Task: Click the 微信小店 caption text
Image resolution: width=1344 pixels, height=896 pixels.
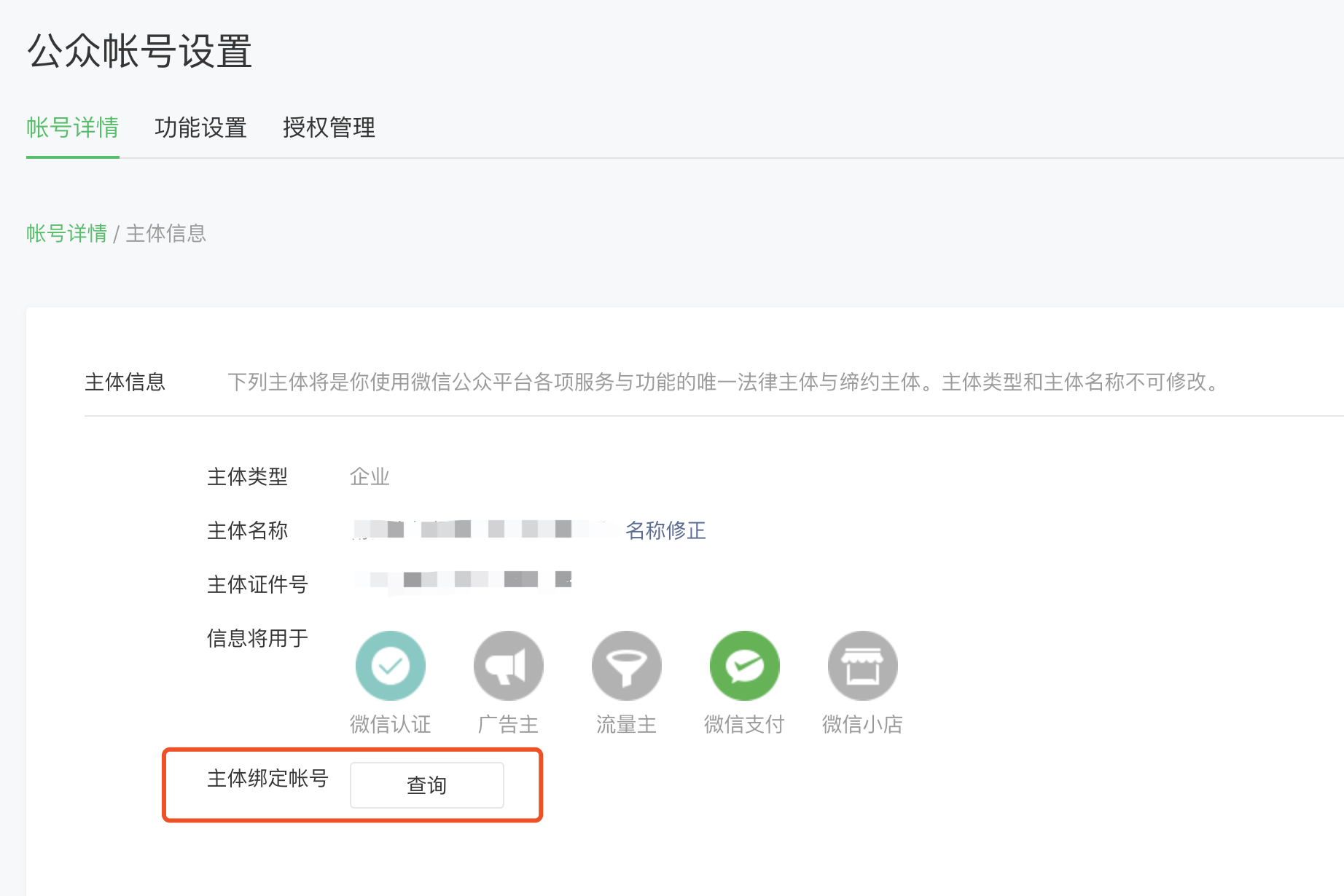Action: (x=863, y=724)
